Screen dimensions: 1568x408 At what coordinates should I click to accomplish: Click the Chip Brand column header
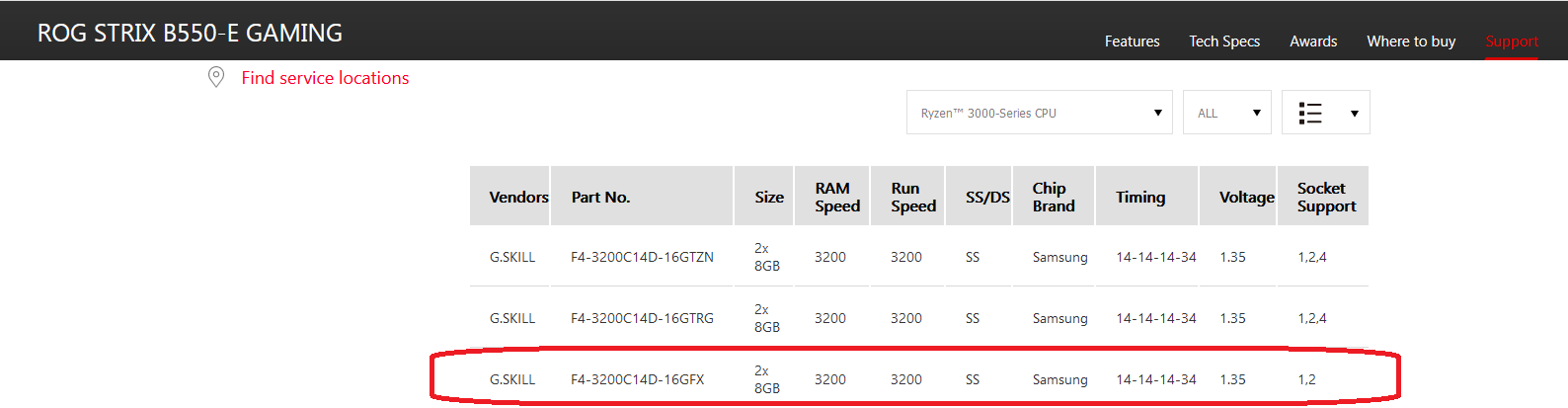click(x=1054, y=197)
